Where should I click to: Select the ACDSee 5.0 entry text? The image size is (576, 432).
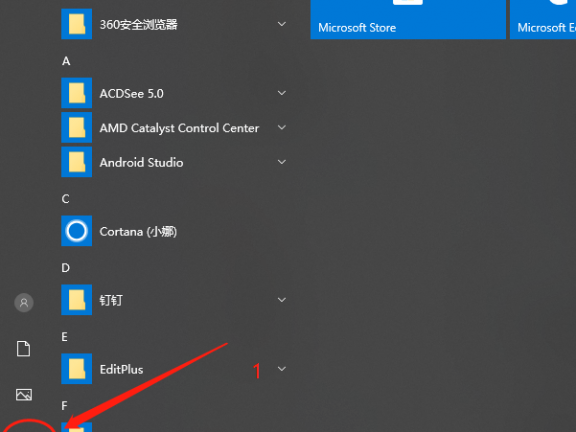132,94
